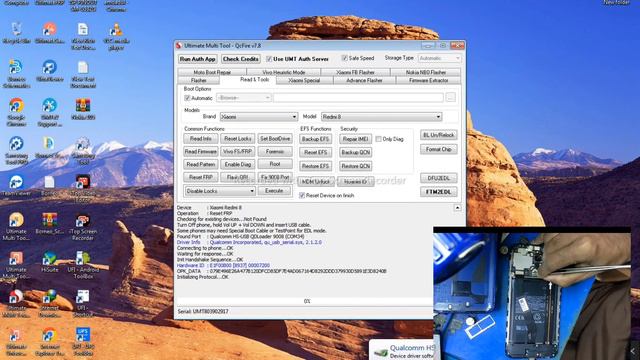
Task: Click the Check Credits button
Action: (x=241, y=59)
